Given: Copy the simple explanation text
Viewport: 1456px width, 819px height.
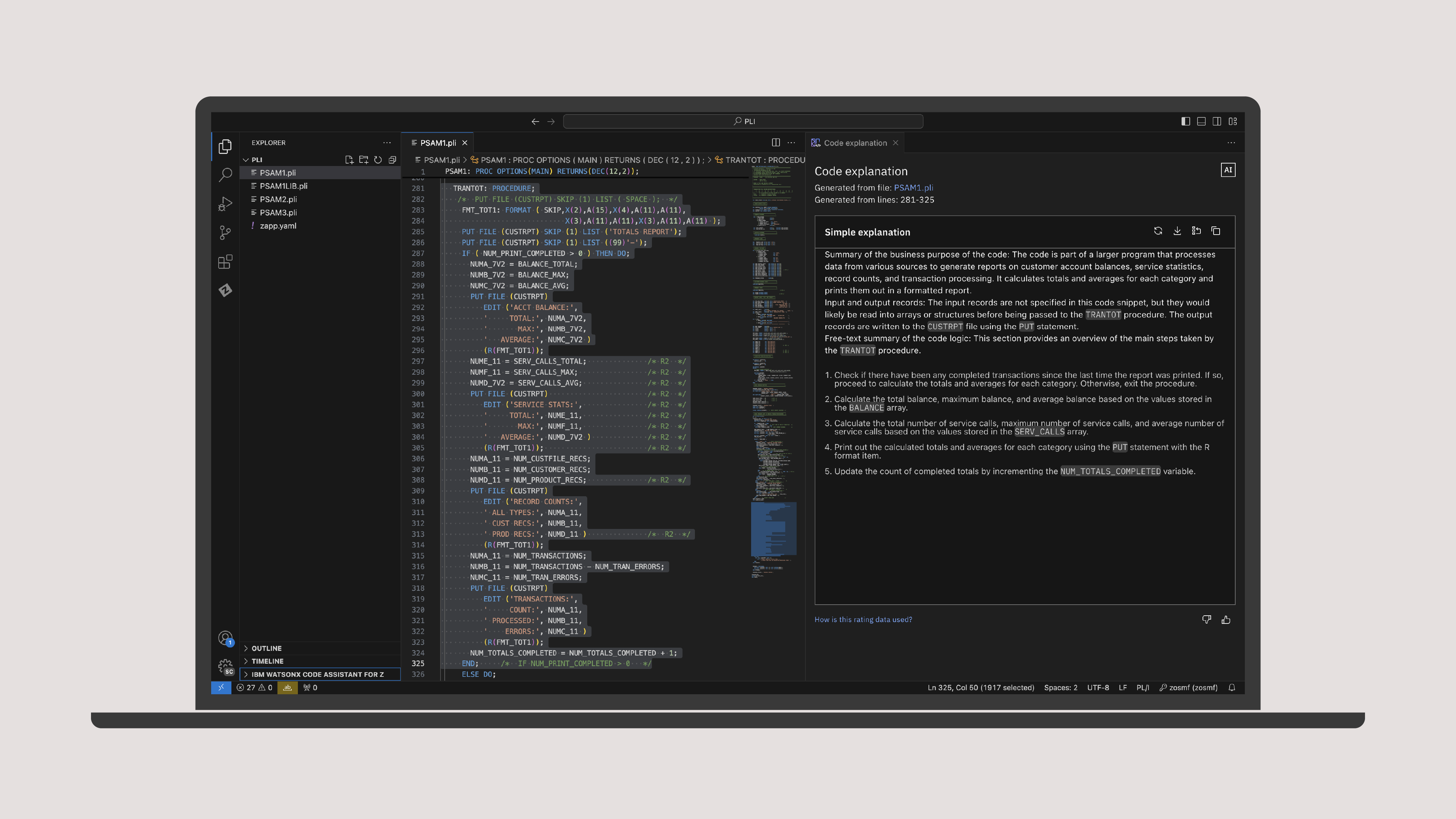Looking at the screenshot, I should pos(1216,231).
